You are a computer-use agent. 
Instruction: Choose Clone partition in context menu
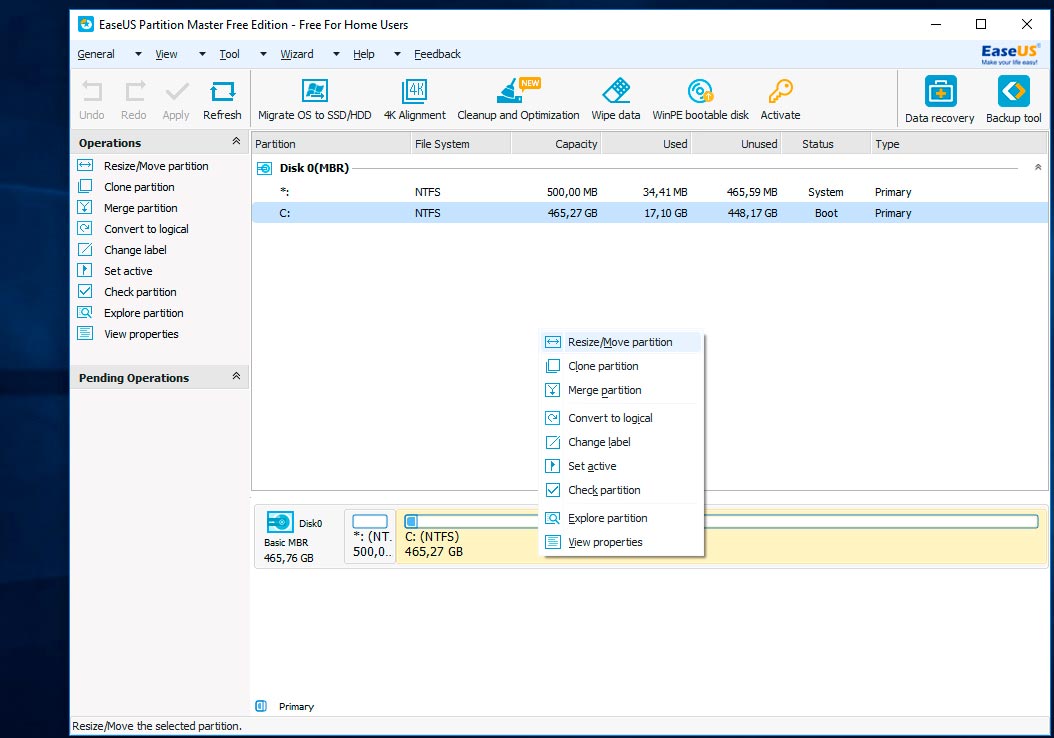(621, 366)
